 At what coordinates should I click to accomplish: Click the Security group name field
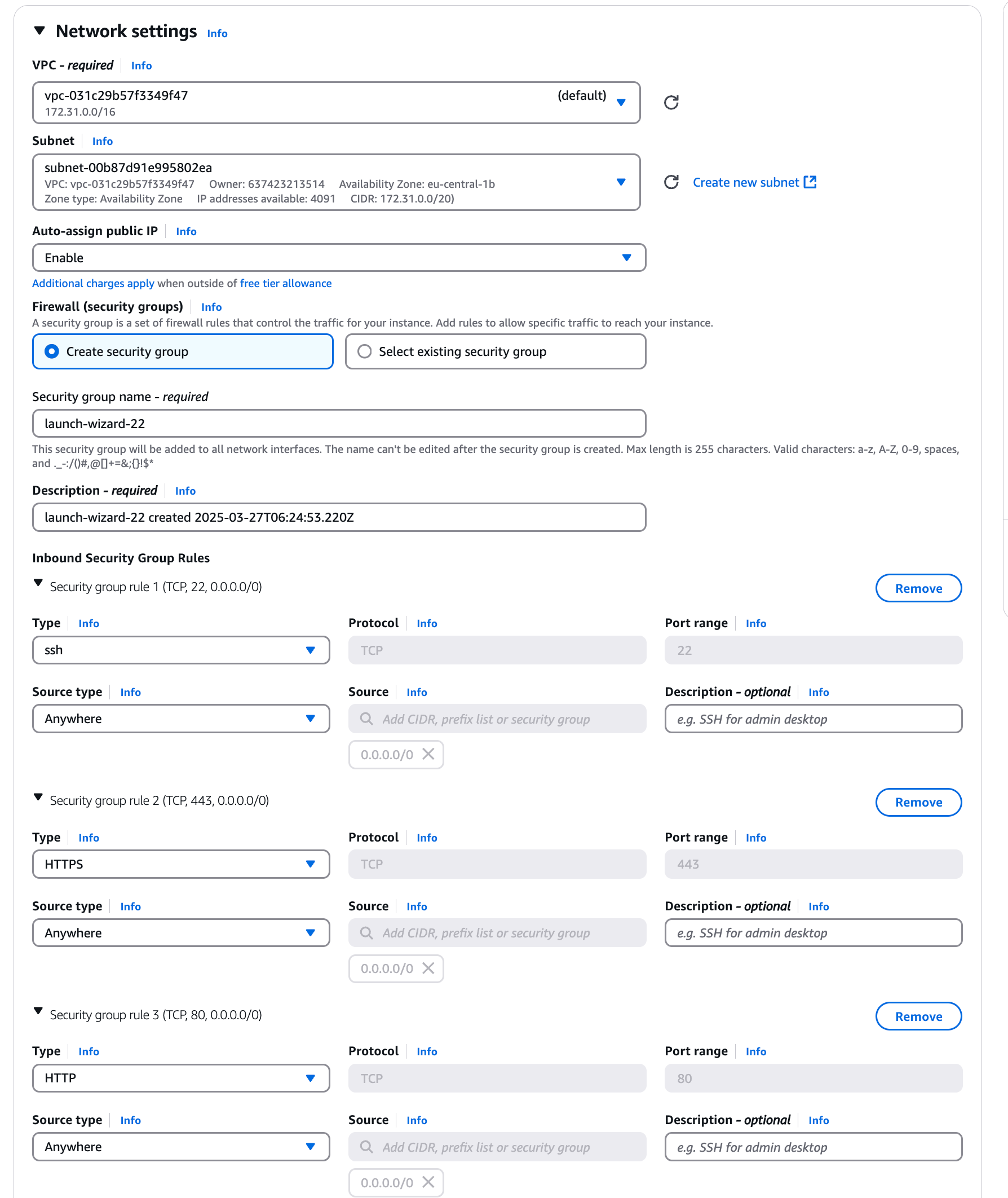[339, 423]
